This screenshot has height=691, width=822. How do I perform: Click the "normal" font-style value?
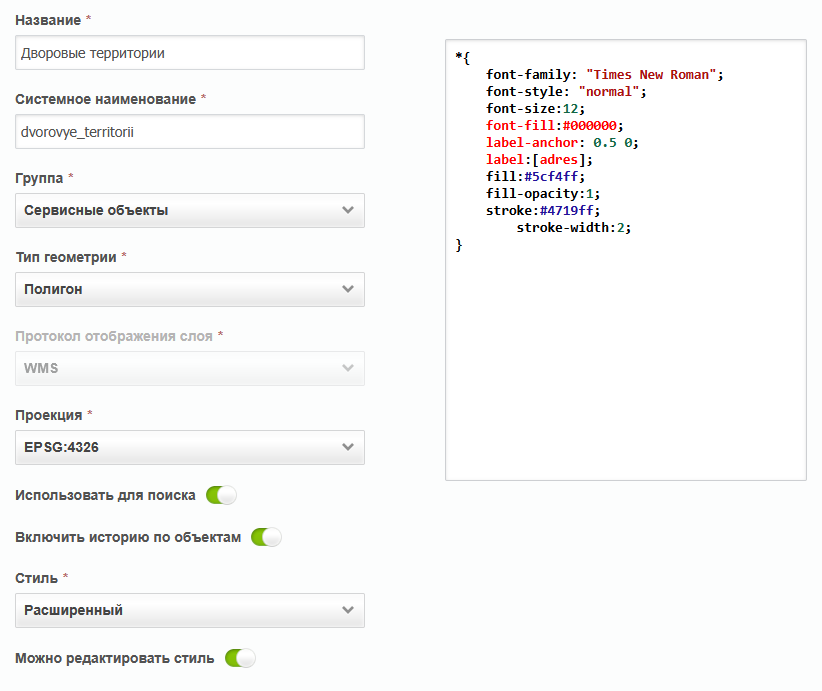click(609, 92)
